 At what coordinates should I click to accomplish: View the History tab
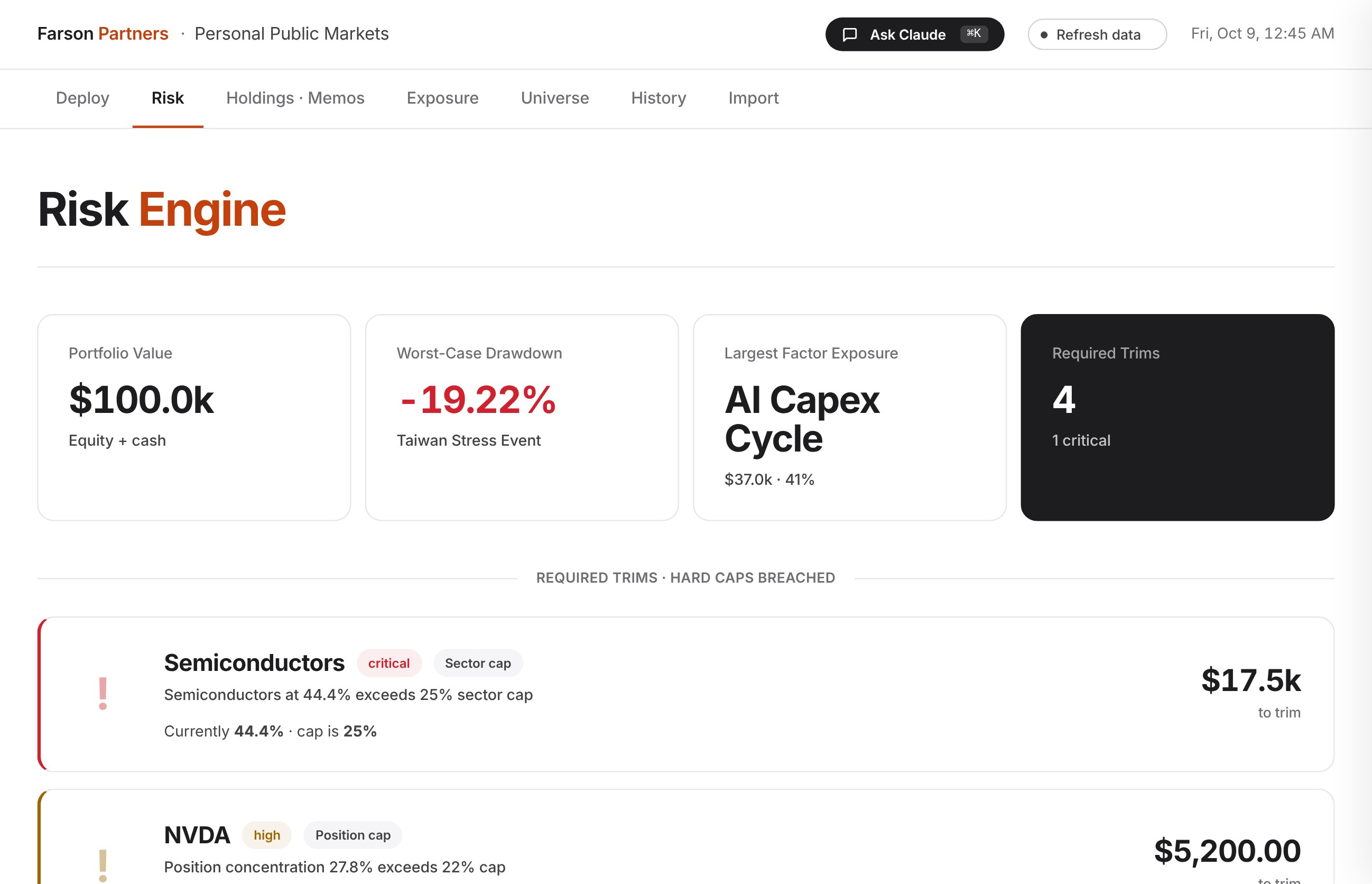click(x=659, y=98)
